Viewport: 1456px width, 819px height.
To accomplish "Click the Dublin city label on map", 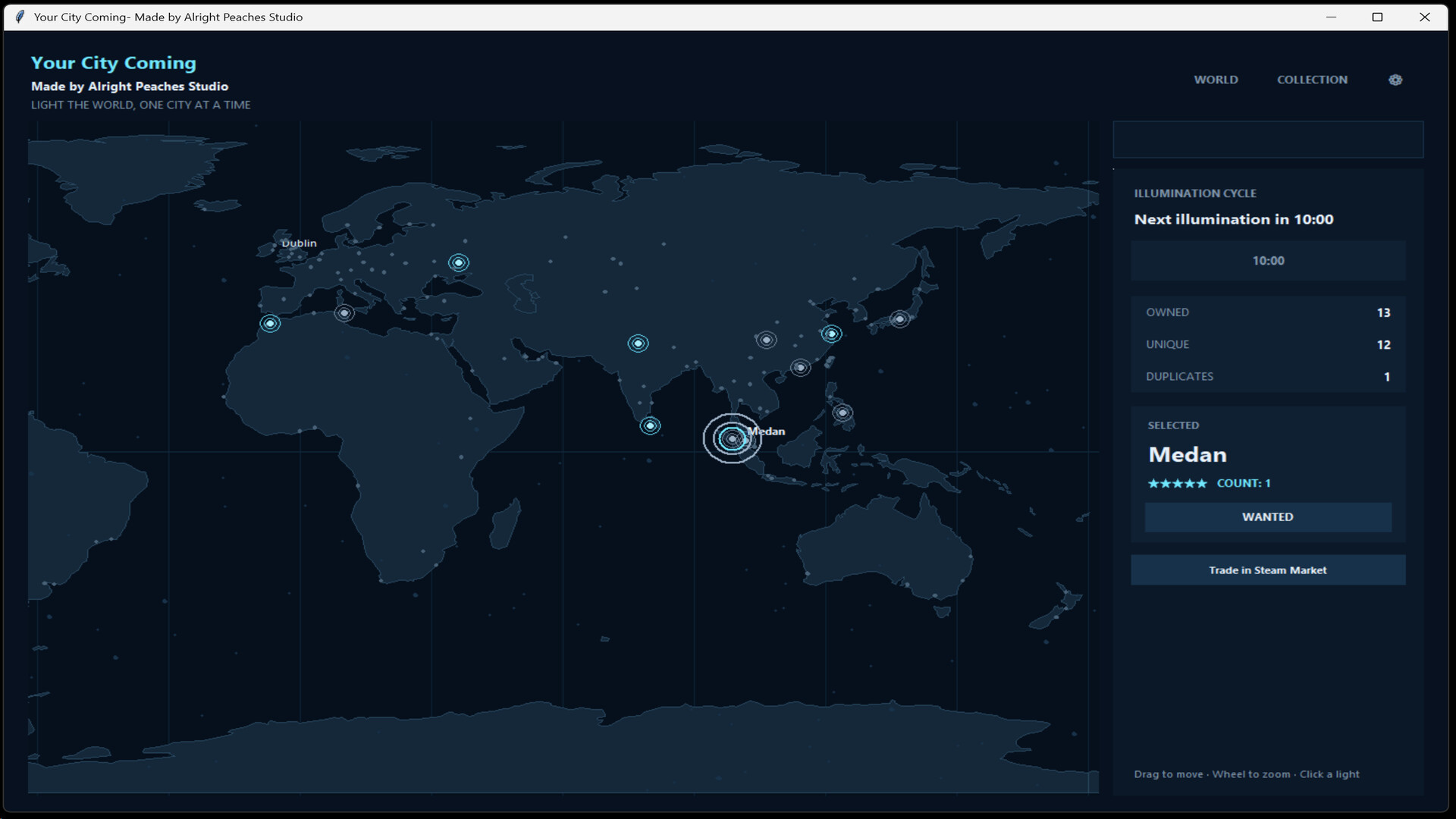I will click(299, 243).
